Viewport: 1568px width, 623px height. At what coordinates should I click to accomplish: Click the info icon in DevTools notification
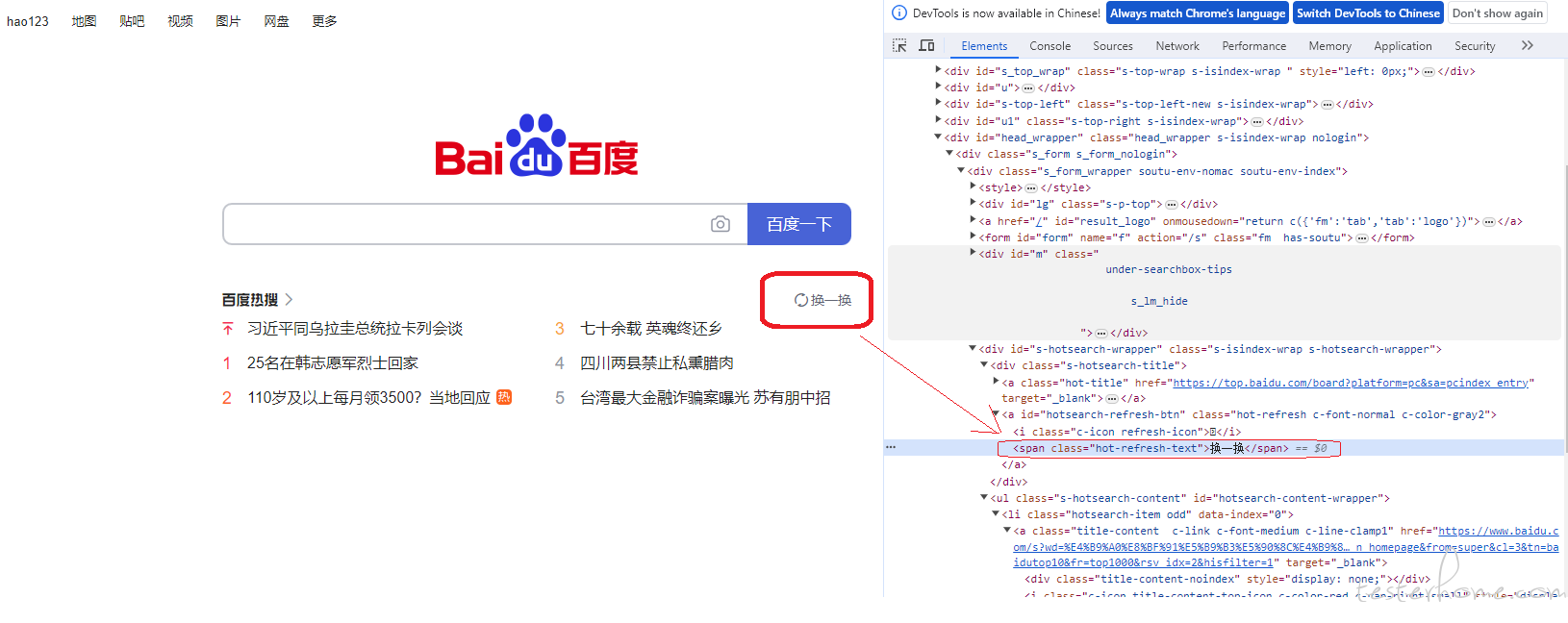pyautogui.click(x=899, y=13)
